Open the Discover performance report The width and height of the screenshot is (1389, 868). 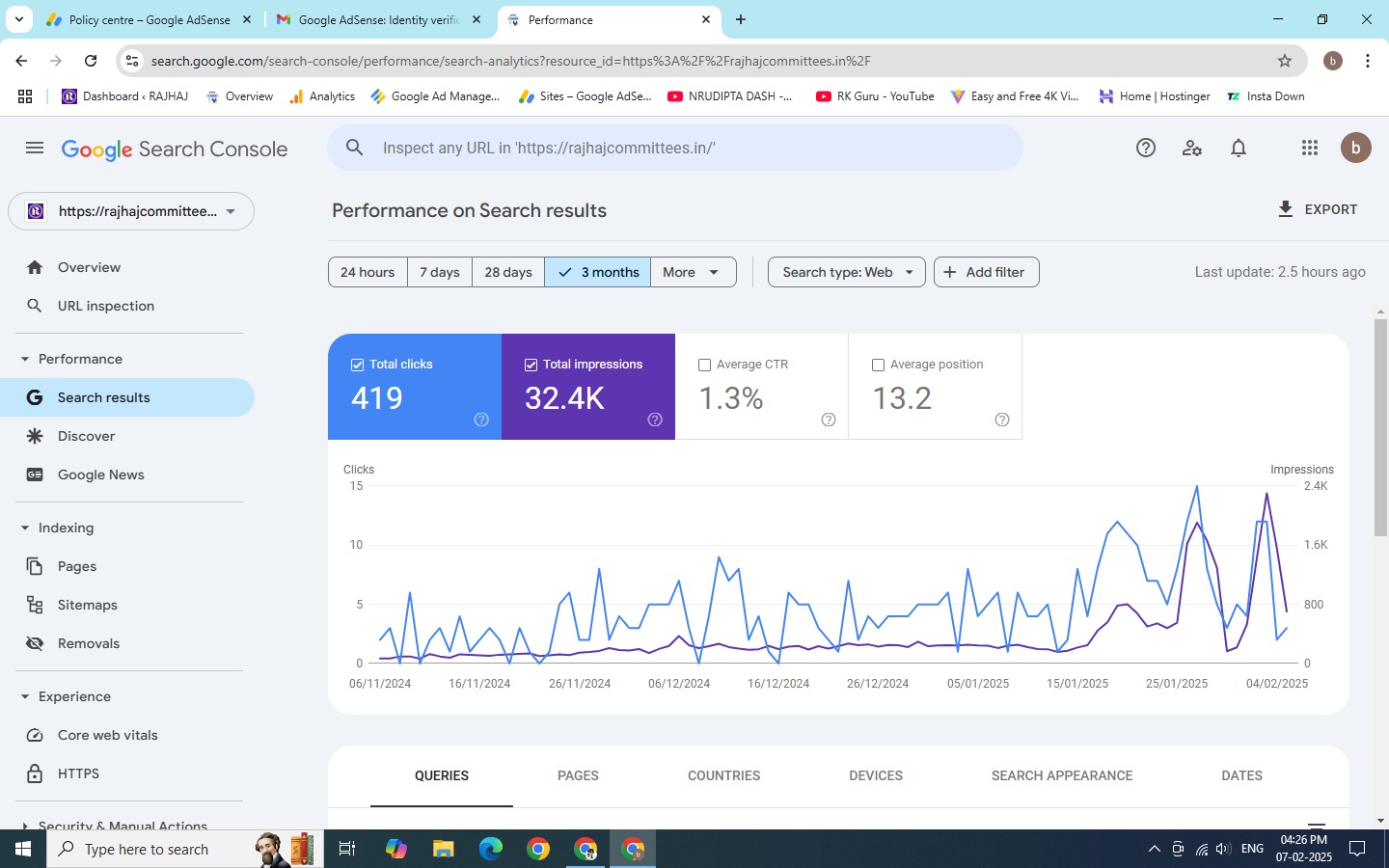(x=127, y=436)
